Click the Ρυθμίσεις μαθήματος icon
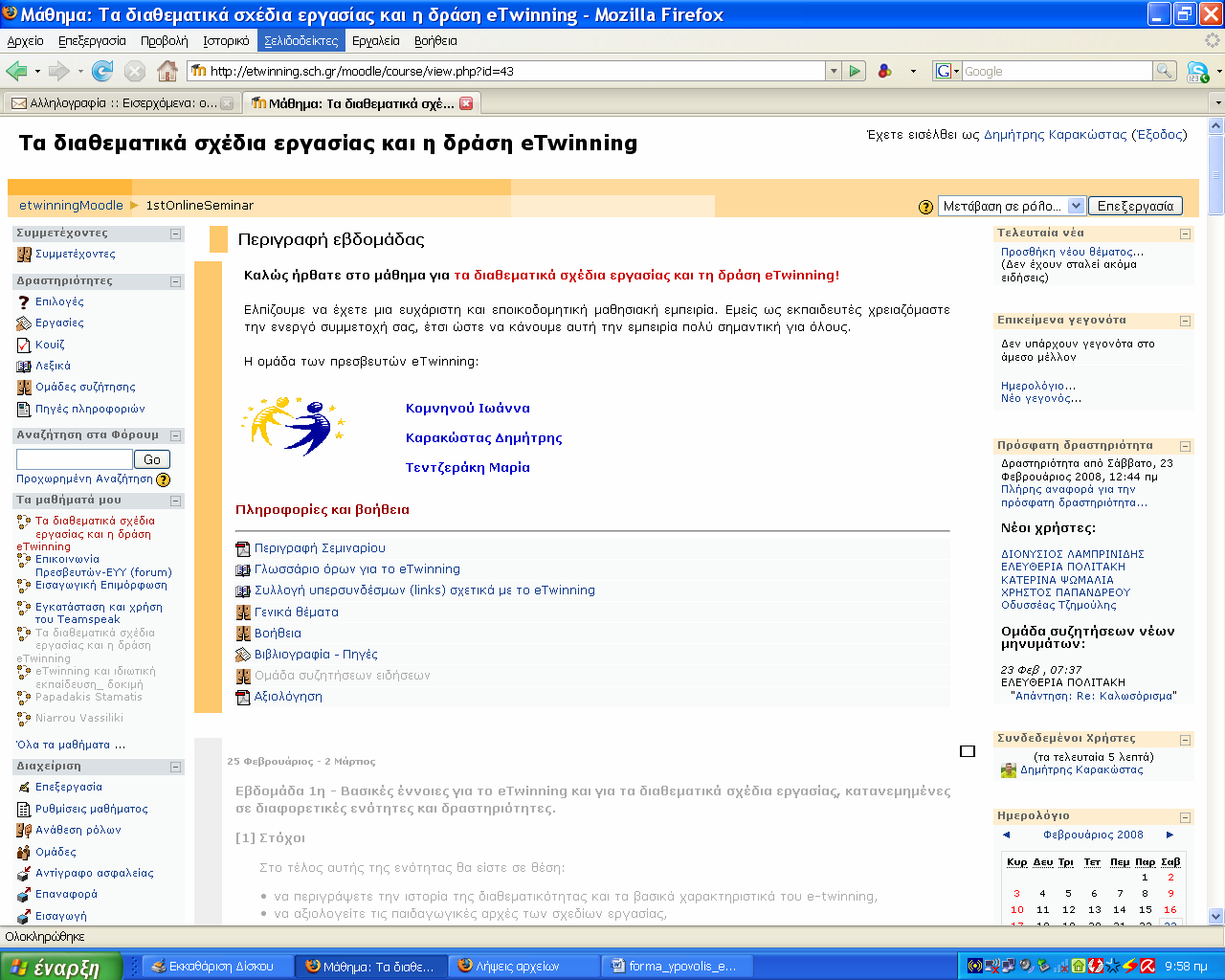 pos(25,809)
